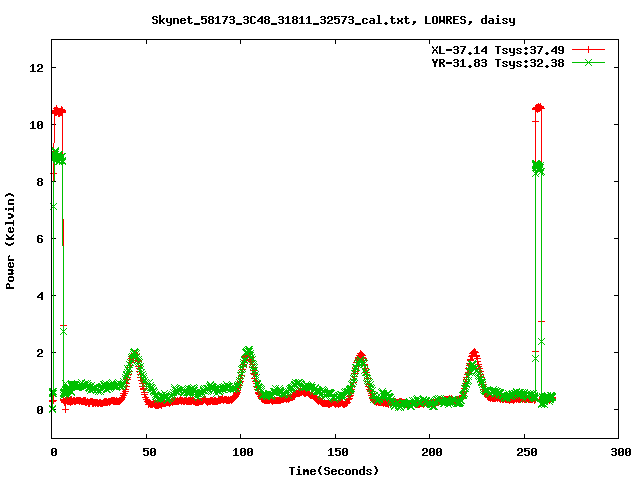Image resolution: width=640 pixels, height=480 pixels.
Task: Click the 12 tick label on the y-axis
Action: (37, 68)
